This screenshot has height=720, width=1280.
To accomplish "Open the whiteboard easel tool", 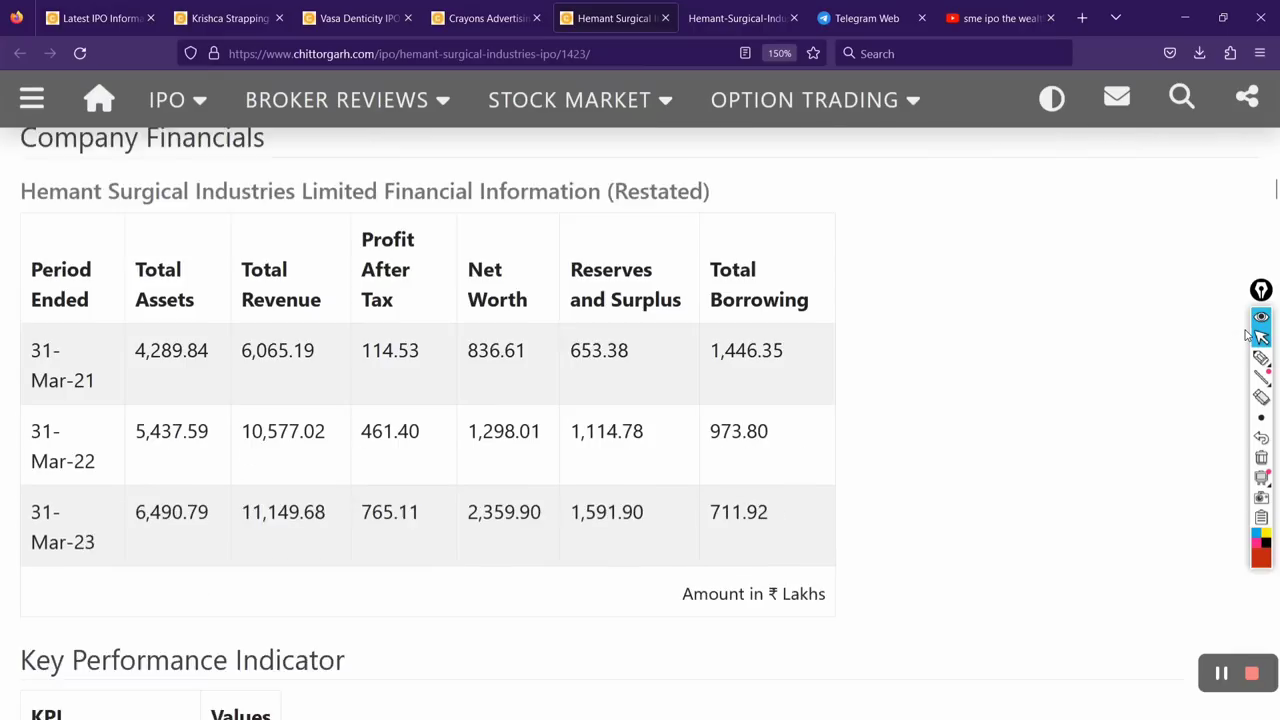I will [x=1261, y=478].
